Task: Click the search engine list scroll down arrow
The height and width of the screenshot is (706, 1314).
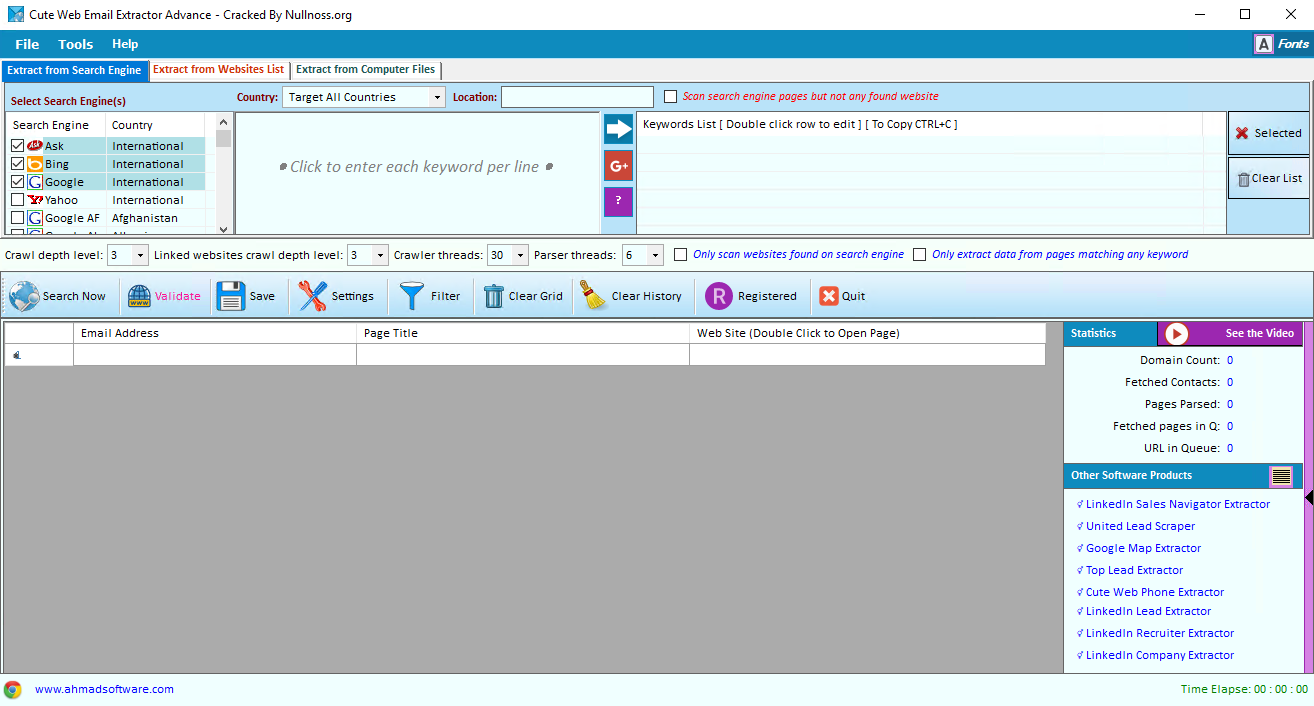Action: coord(223,228)
